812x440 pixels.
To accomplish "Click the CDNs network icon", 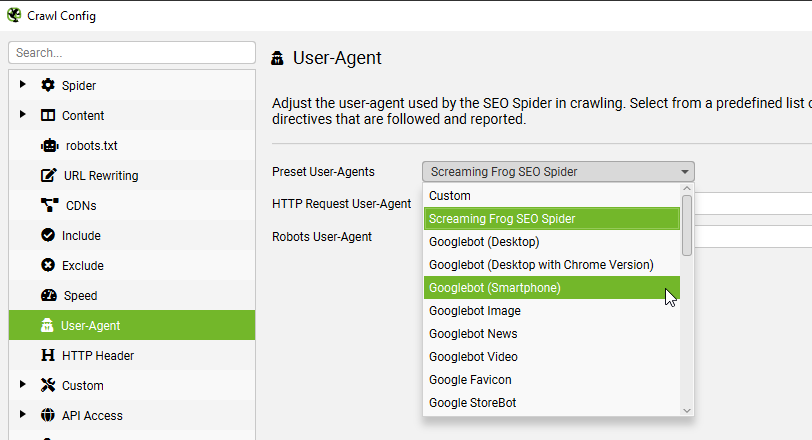I will click(48, 205).
